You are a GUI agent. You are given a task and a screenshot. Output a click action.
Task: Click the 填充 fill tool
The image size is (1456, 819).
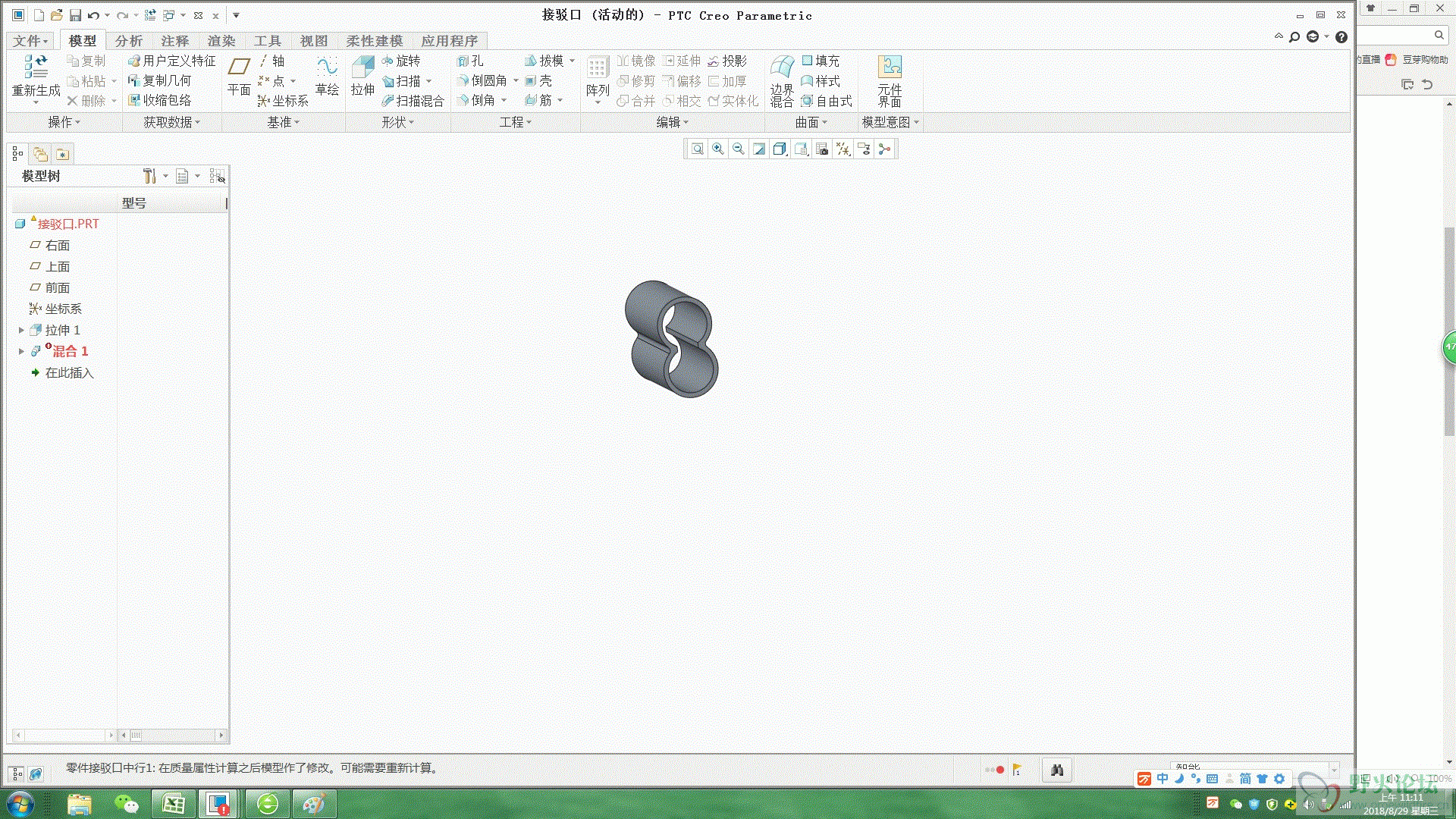coord(821,61)
